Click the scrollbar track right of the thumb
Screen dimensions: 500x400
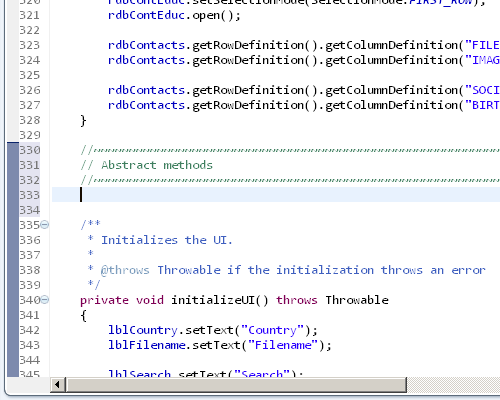pyautogui.click(x=453, y=385)
